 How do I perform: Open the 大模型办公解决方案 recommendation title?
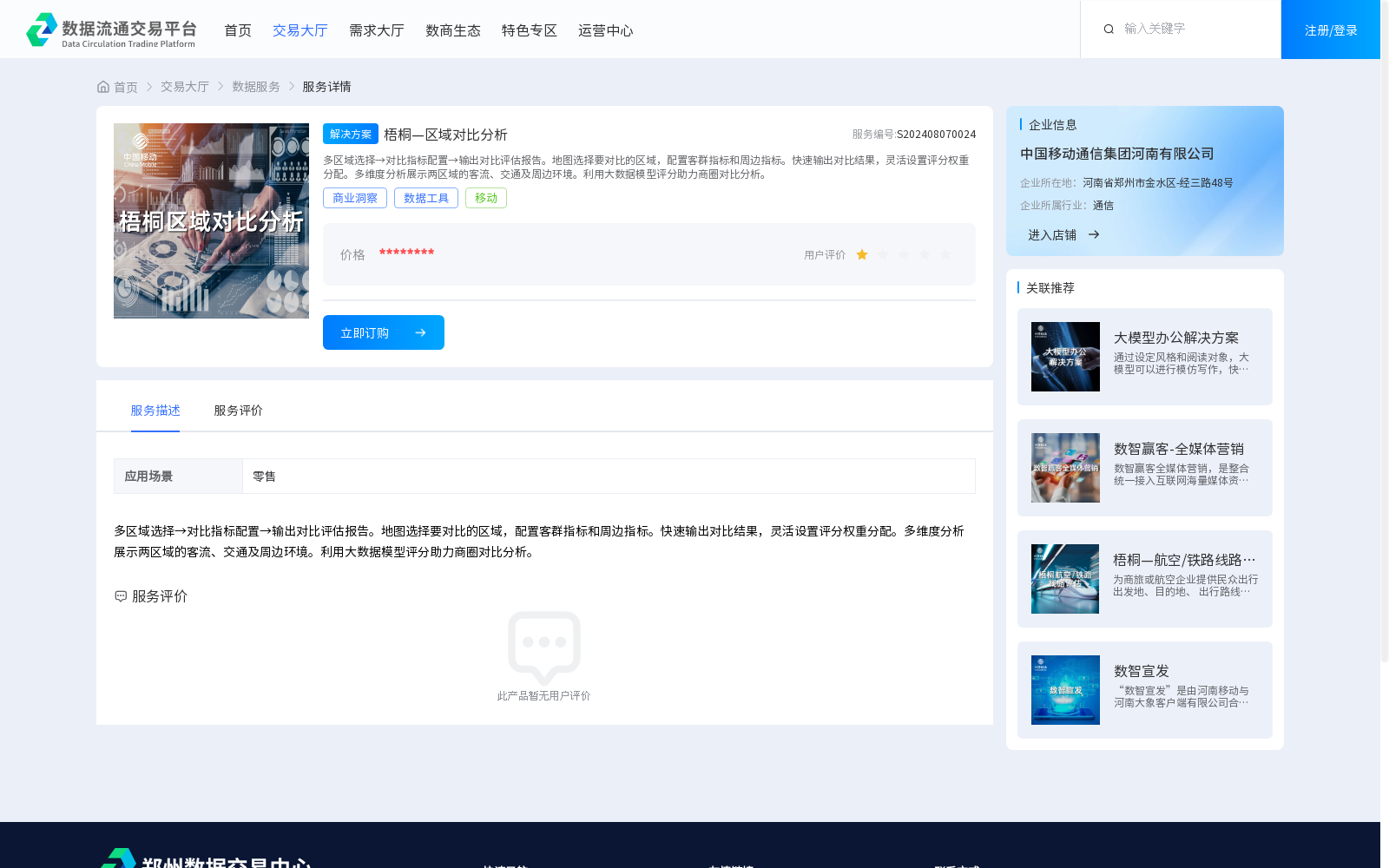point(1176,338)
